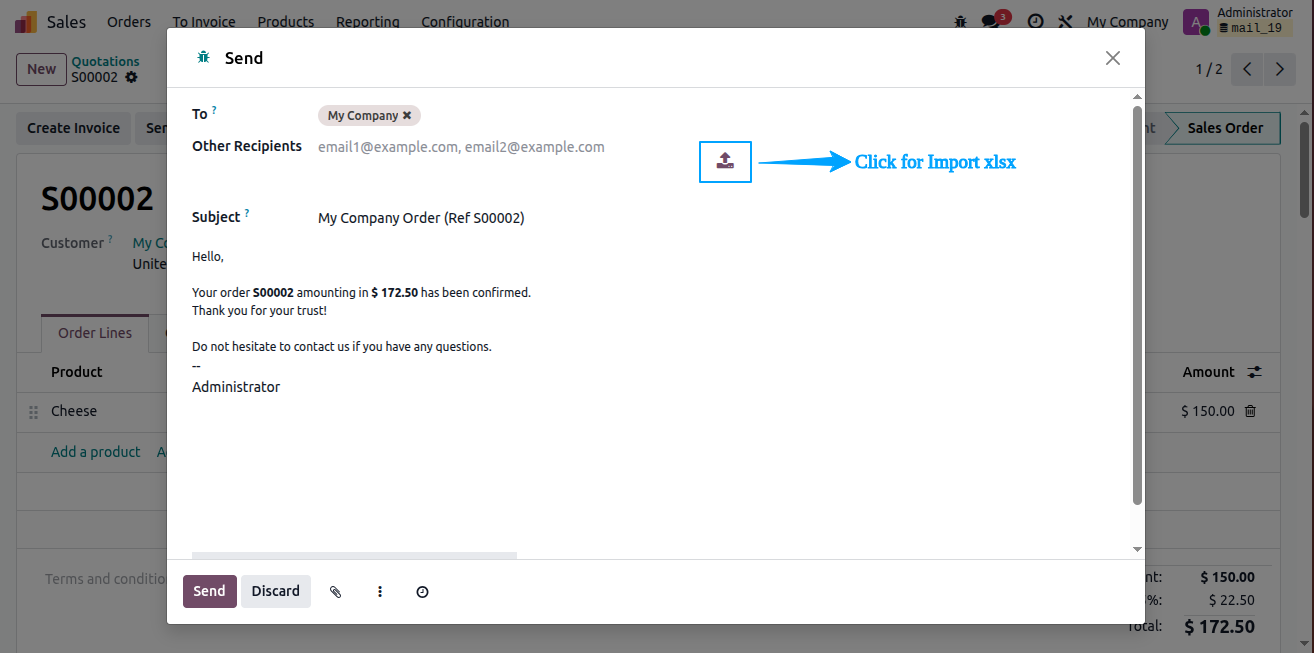Click the Sales app logo icon
The image size is (1314, 653).
(26, 21)
